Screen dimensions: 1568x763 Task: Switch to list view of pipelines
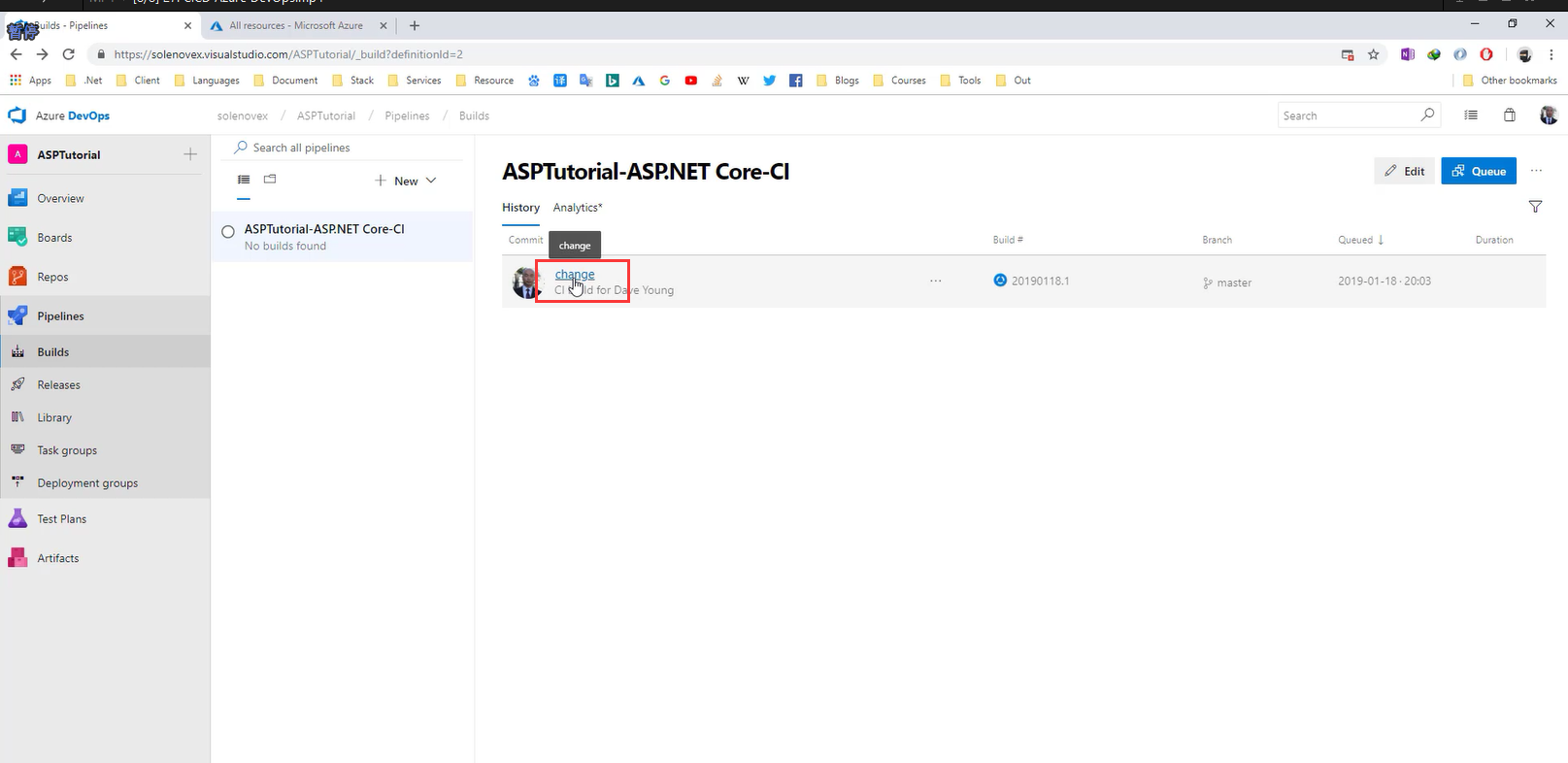click(x=244, y=180)
